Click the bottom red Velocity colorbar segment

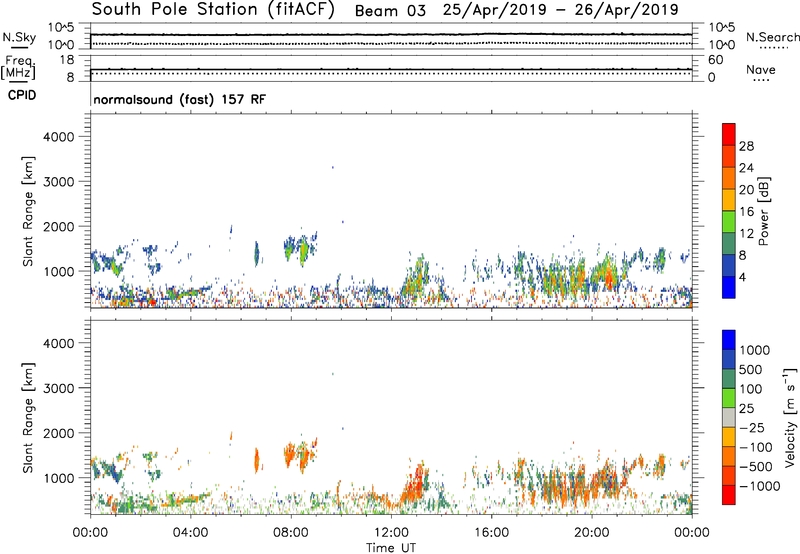tap(729, 495)
